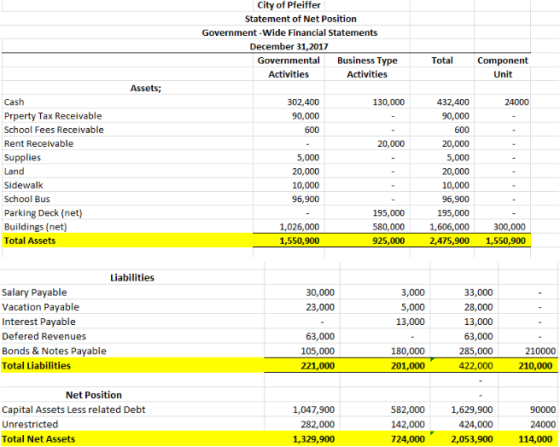Select Salary Payable total 33,000
The height and width of the screenshot is (447, 560).
tap(479, 293)
